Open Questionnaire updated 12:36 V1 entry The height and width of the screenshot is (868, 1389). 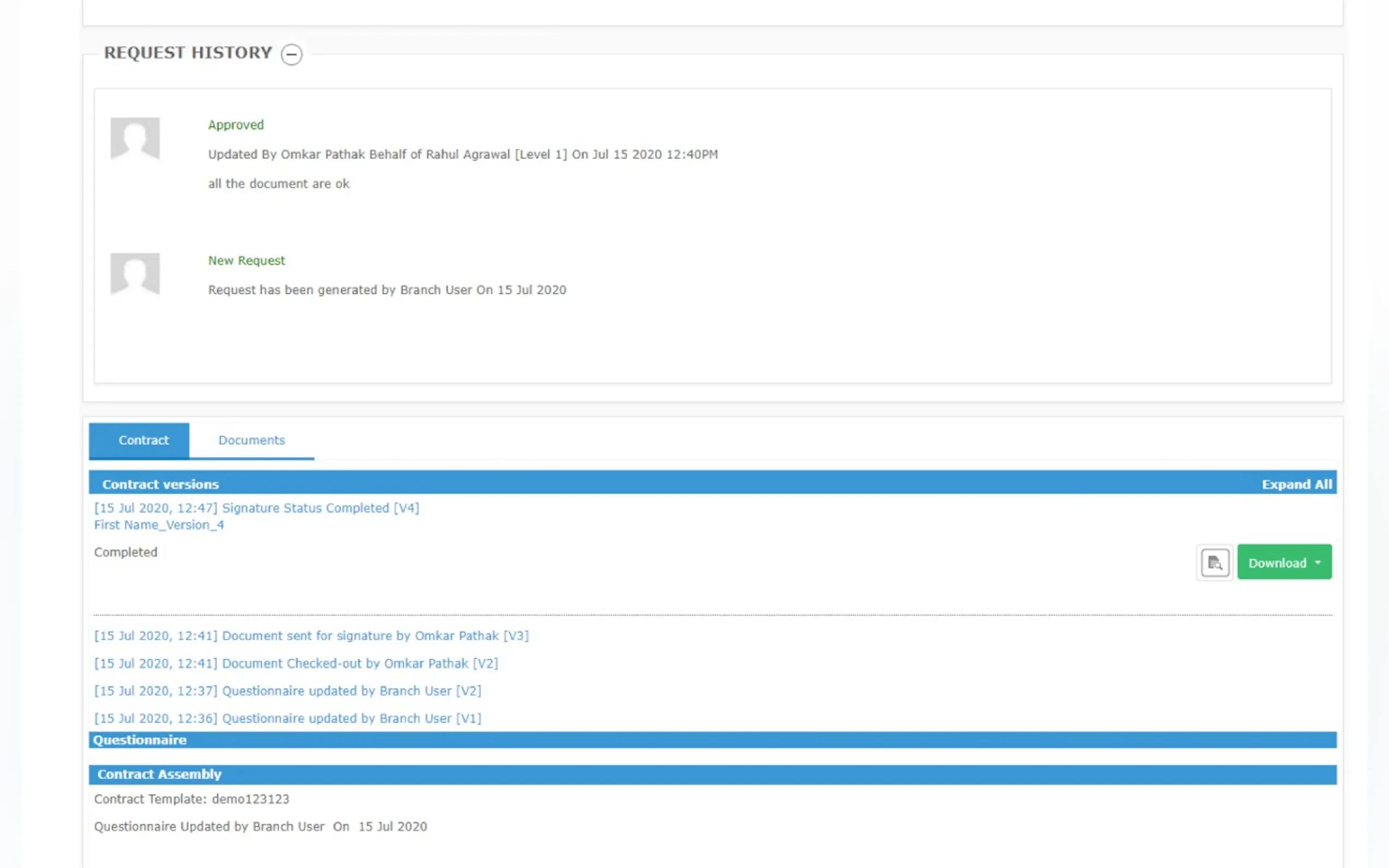(288, 718)
